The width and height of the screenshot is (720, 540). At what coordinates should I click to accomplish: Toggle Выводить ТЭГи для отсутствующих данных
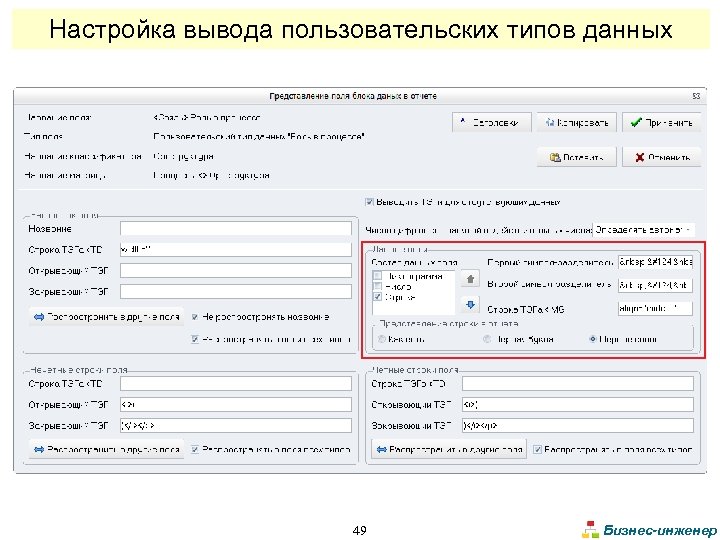(369, 202)
